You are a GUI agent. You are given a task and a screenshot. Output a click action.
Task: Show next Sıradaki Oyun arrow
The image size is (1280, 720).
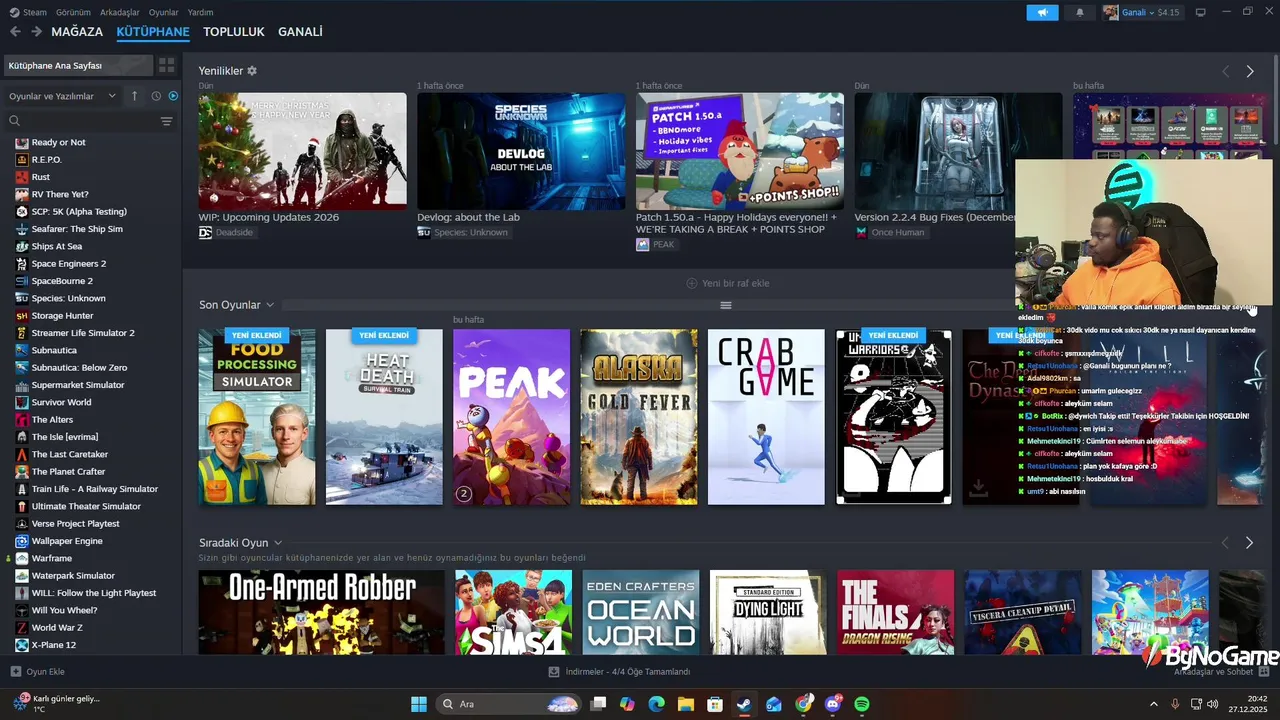point(1249,542)
